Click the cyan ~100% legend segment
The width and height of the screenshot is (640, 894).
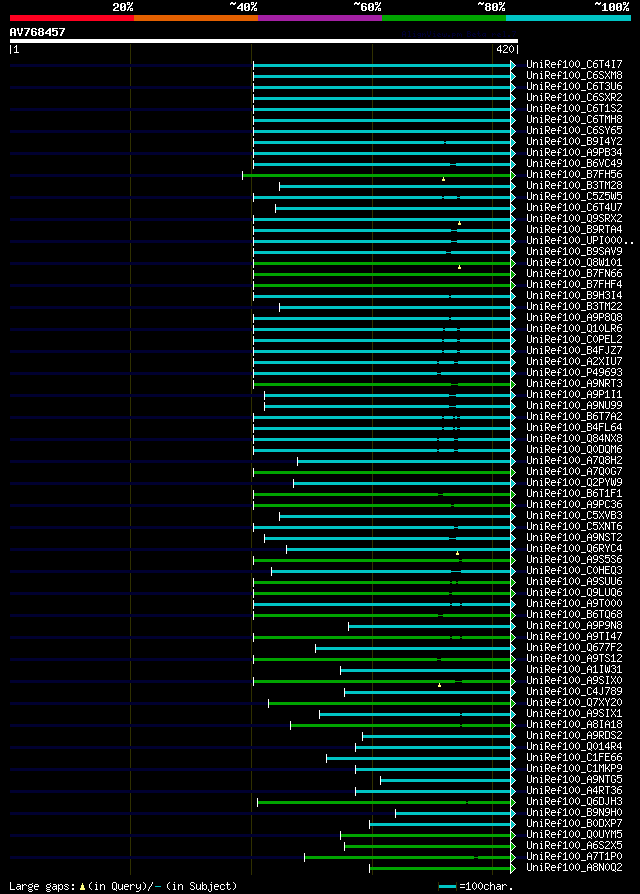pos(568,18)
